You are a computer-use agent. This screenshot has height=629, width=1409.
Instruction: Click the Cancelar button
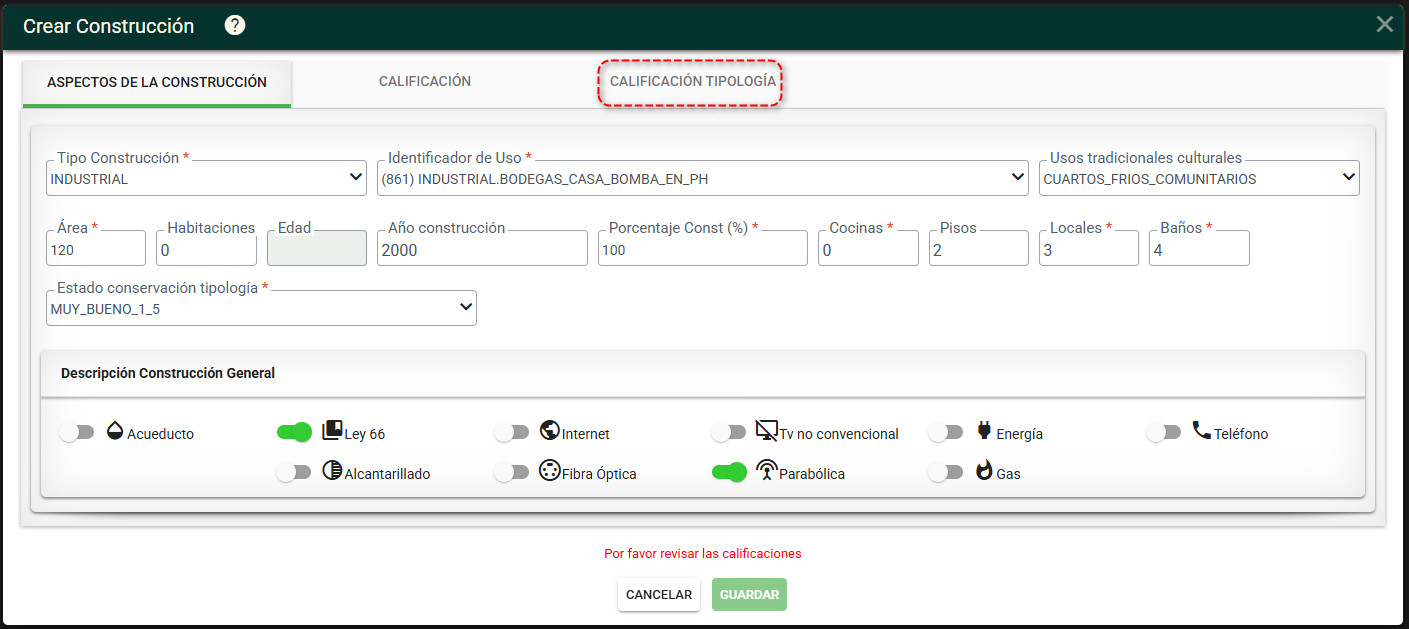[x=659, y=594]
